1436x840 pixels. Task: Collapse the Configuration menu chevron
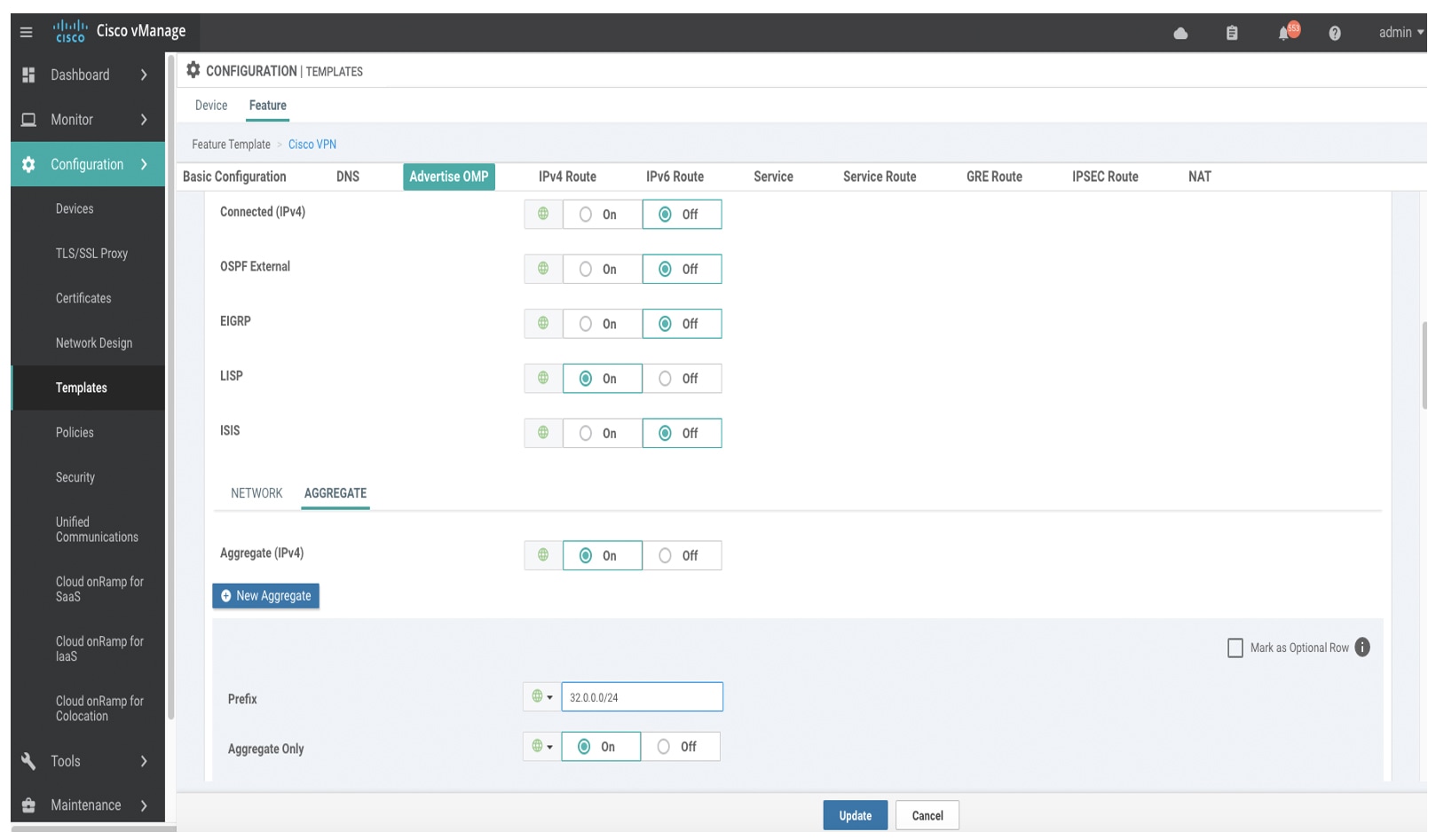point(144,164)
